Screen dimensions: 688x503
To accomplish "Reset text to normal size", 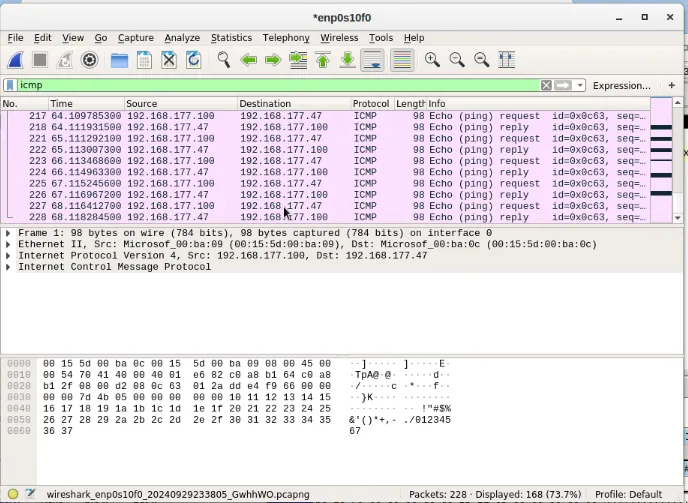I will (482, 60).
